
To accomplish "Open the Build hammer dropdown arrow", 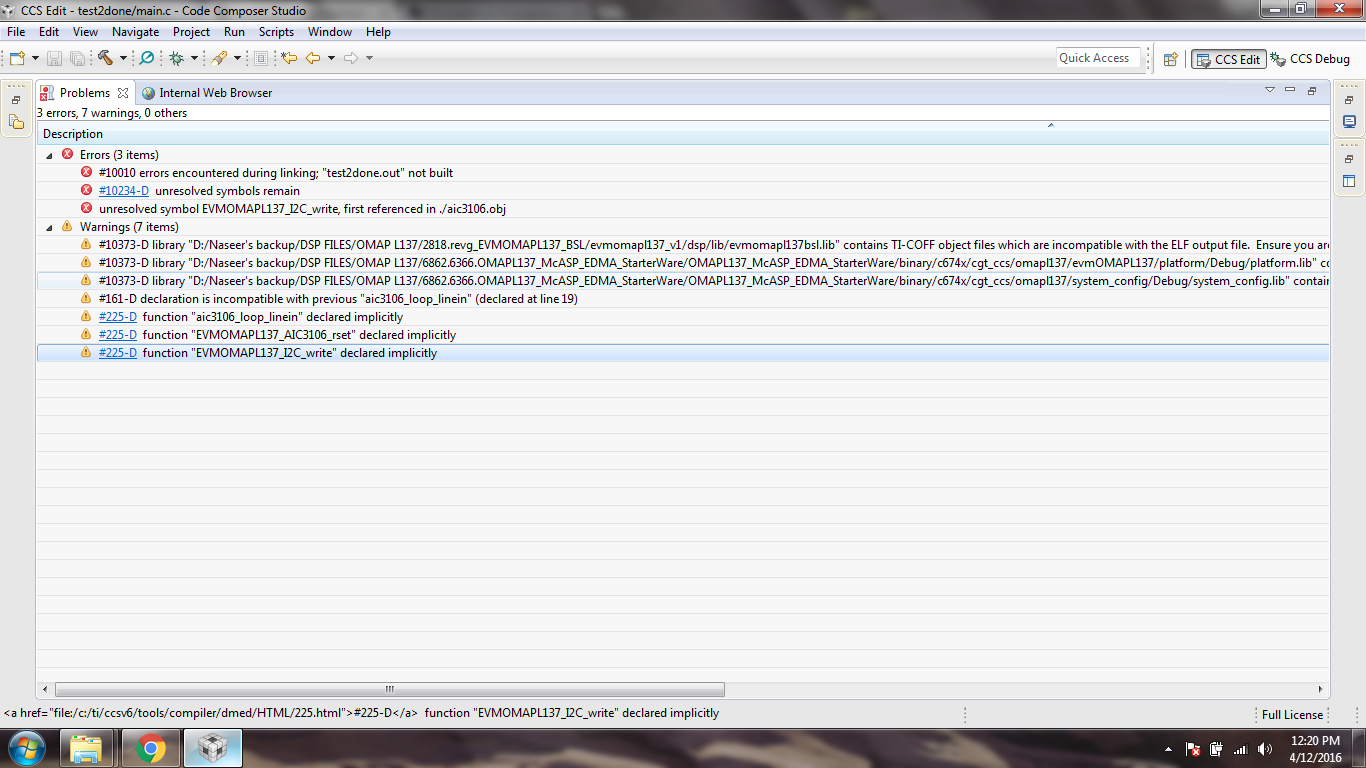I will pos(123,58).
